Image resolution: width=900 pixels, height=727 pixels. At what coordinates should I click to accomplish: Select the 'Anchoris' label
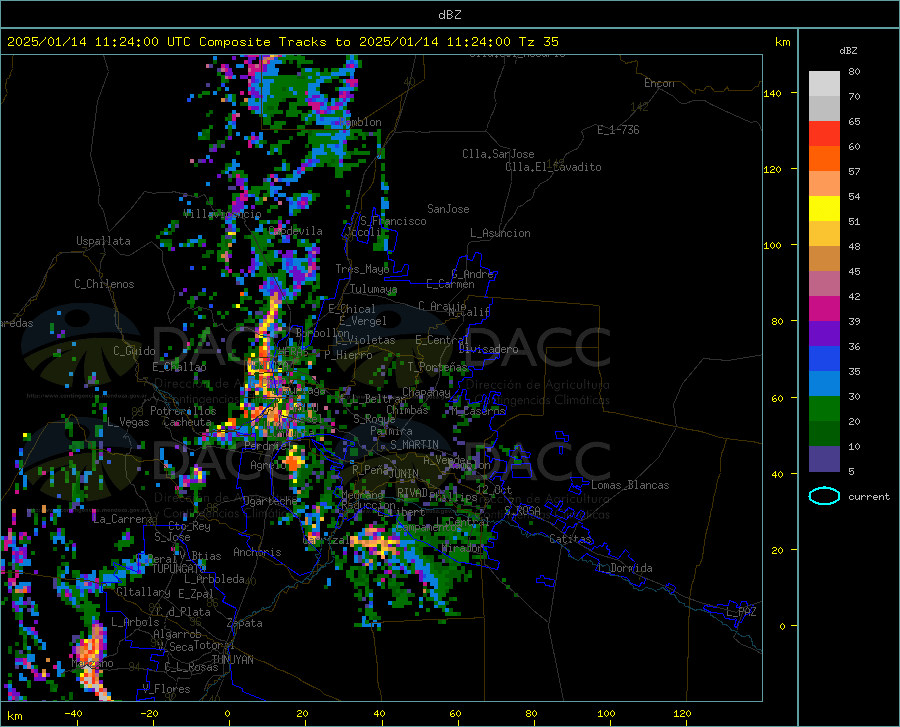tap(257, 552)
